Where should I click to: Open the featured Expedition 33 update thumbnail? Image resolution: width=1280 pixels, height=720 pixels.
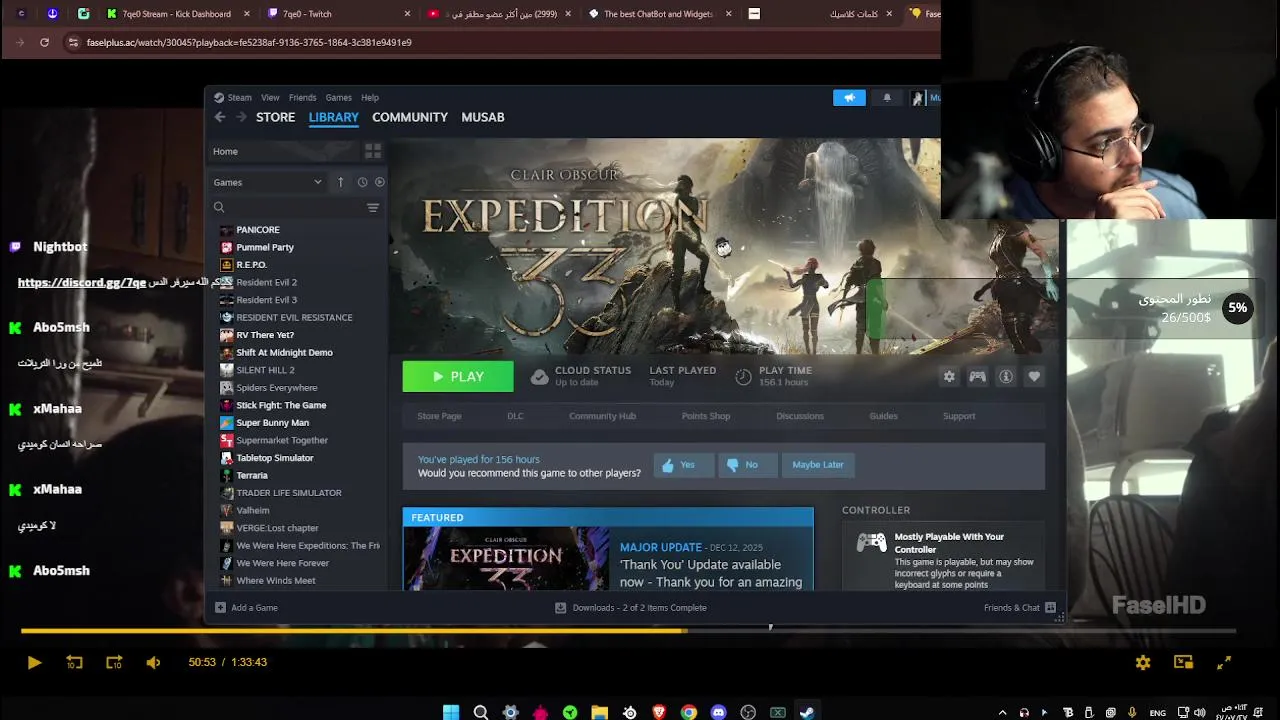(506, 558)
